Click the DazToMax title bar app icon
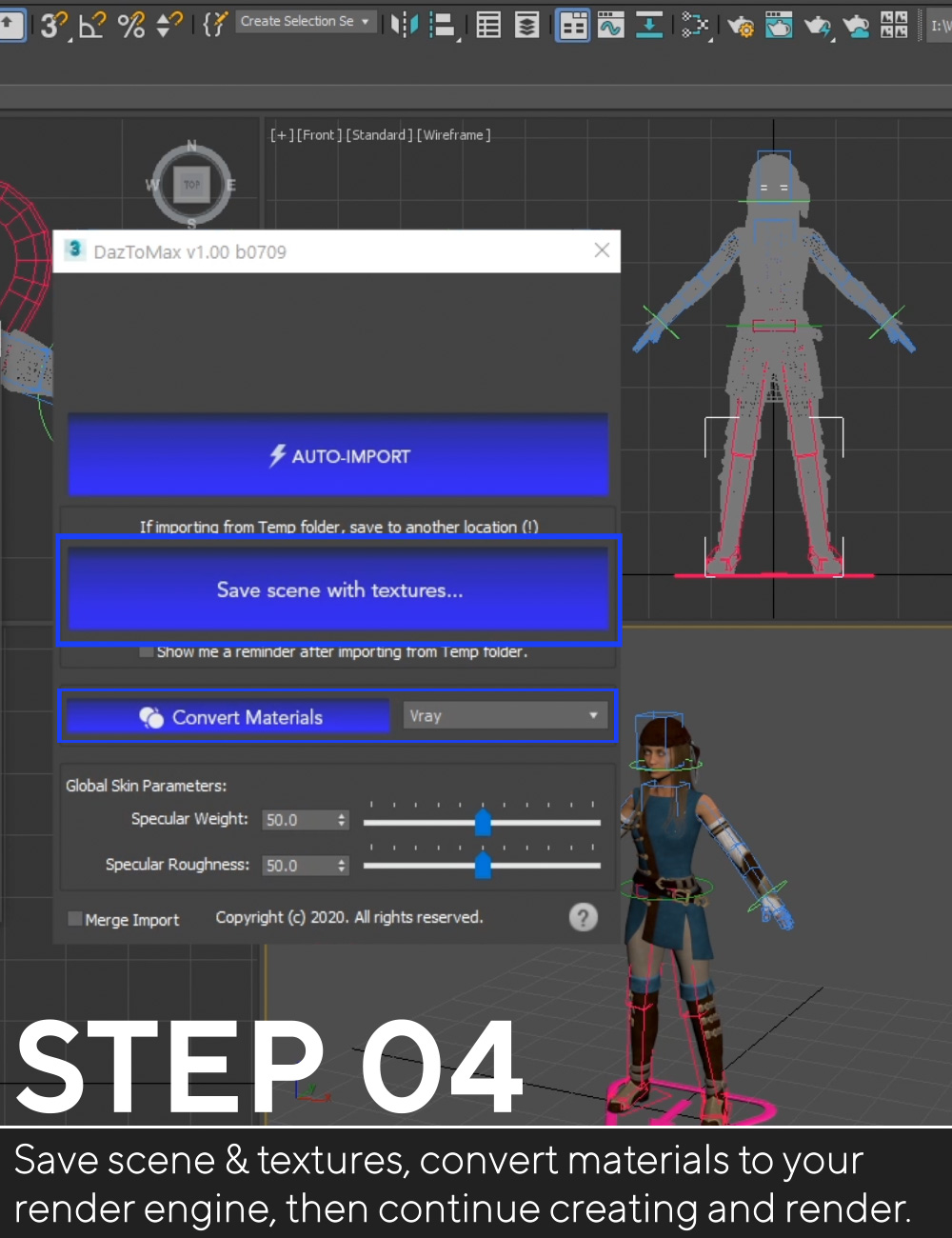This screenshot has width=952, height=1238. coord(74,250)
